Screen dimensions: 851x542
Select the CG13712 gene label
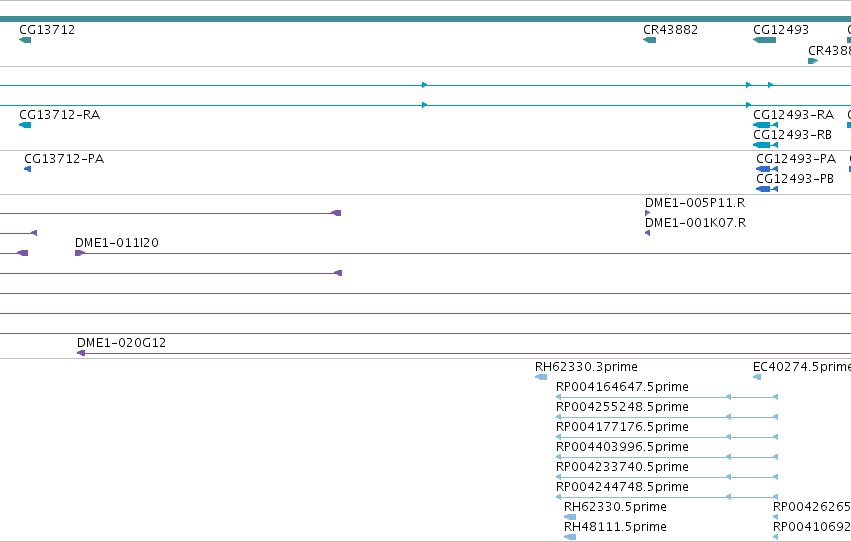(47, 29)
